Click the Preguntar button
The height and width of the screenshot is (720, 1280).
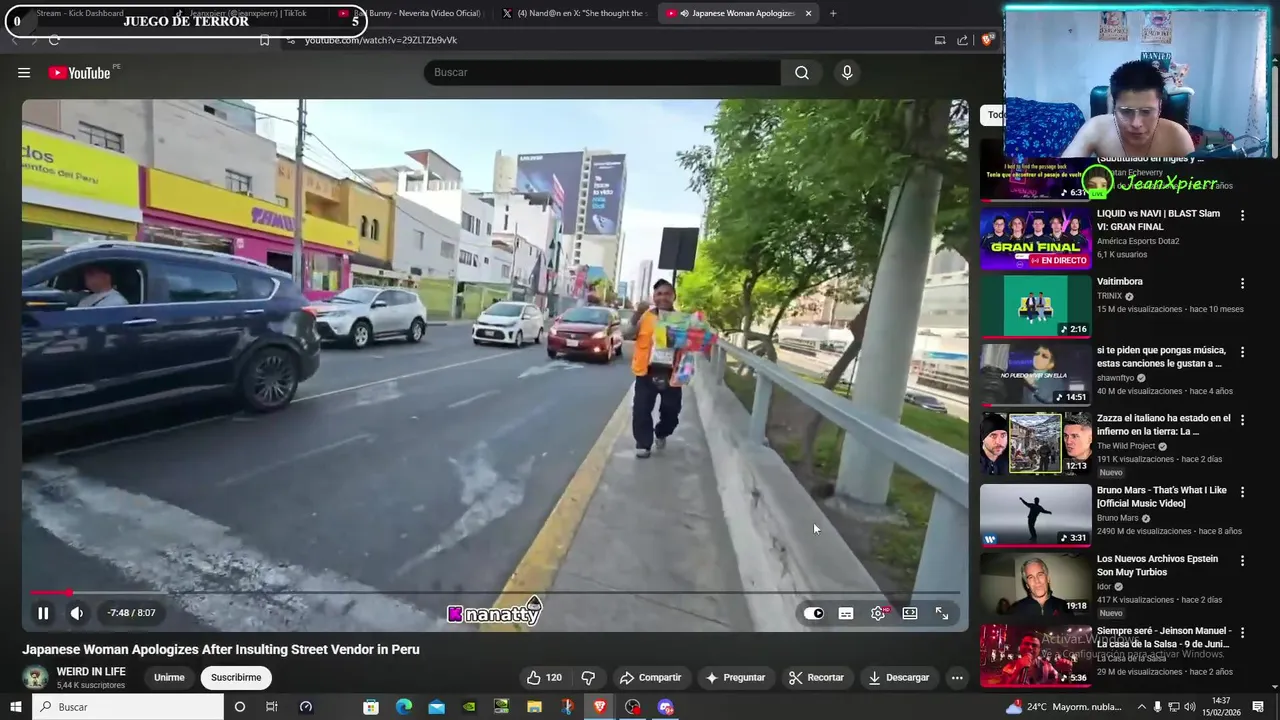(x=735, y=677)
